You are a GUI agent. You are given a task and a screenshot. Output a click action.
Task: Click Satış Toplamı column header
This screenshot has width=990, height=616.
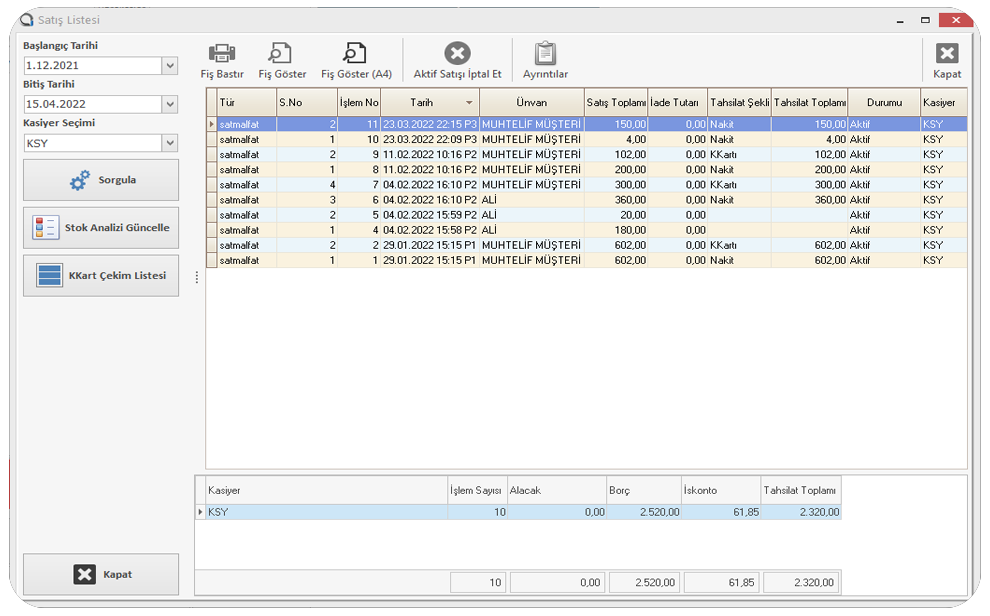coord(616,102)
